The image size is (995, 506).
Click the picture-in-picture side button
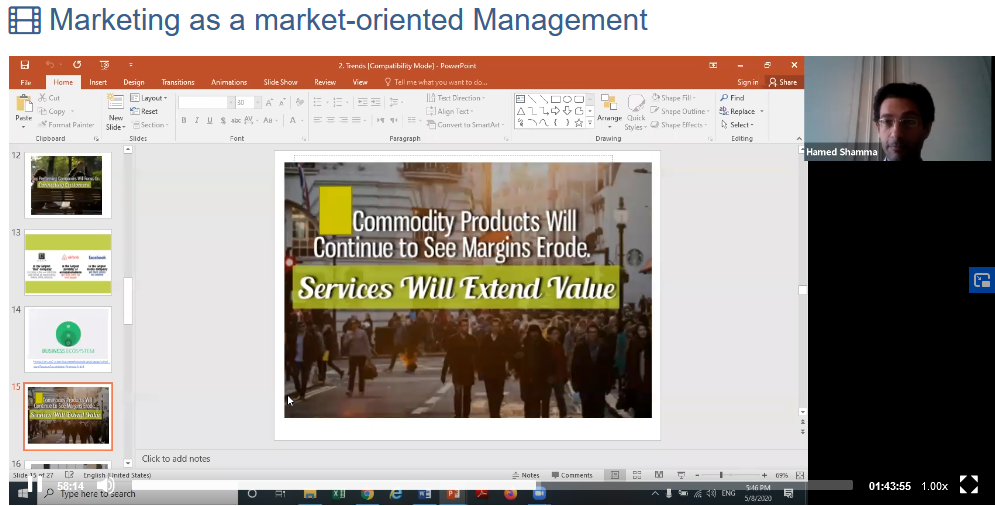pyautogui.click(x=982, y=280)
